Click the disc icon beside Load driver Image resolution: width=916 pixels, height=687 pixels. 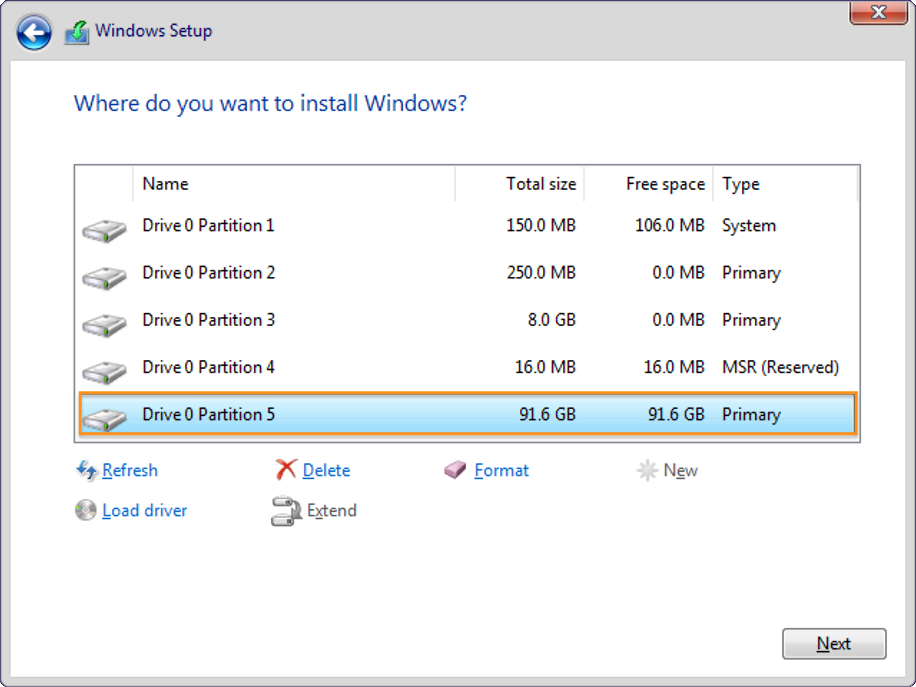(x=85, y=510)
